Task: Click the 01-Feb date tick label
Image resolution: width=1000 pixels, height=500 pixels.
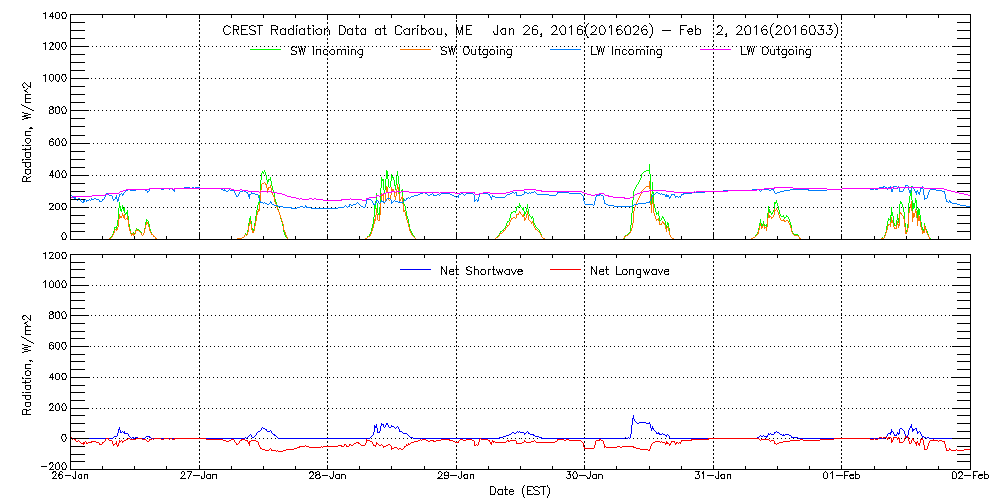Action: click(x=841, y=477)
